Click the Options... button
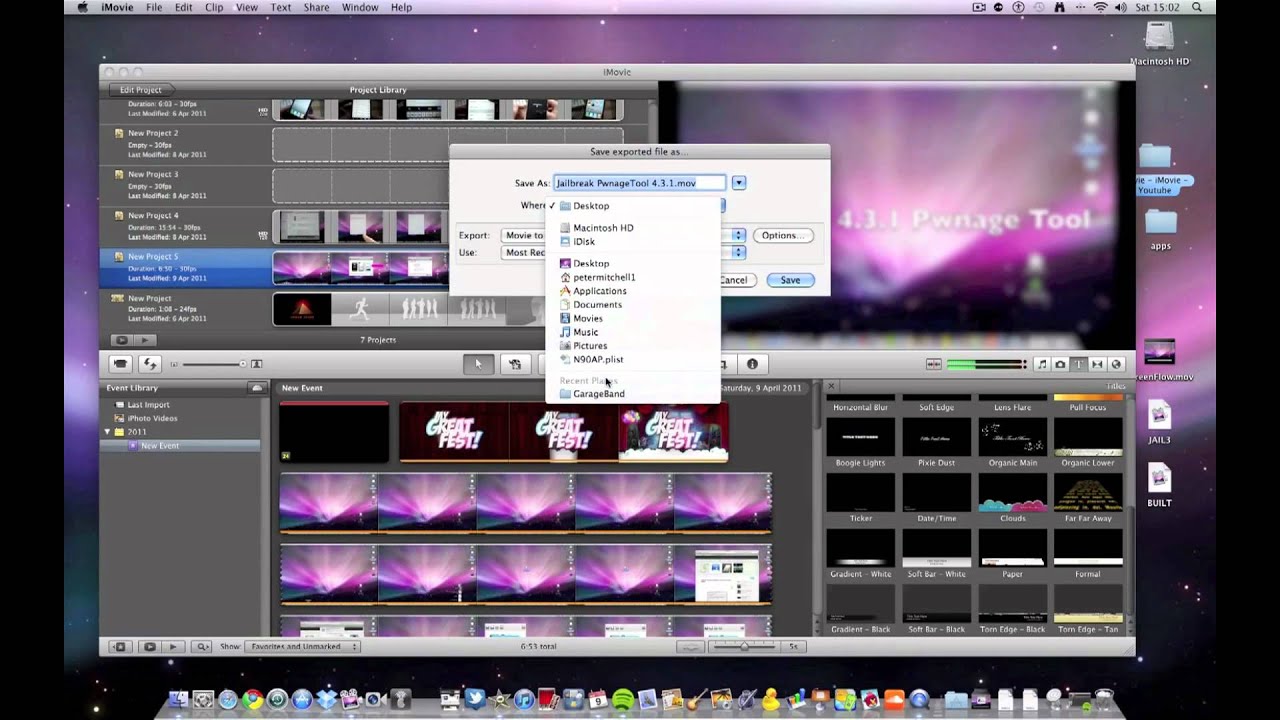Image resolution: width=1280 pixels, height=720 pixels. 783,236
